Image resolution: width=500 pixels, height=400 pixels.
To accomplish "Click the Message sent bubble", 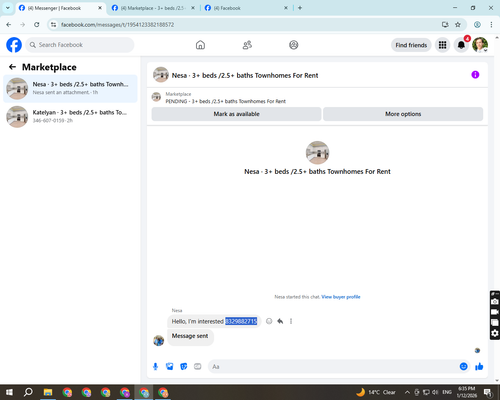I will [x=190, y=336].
